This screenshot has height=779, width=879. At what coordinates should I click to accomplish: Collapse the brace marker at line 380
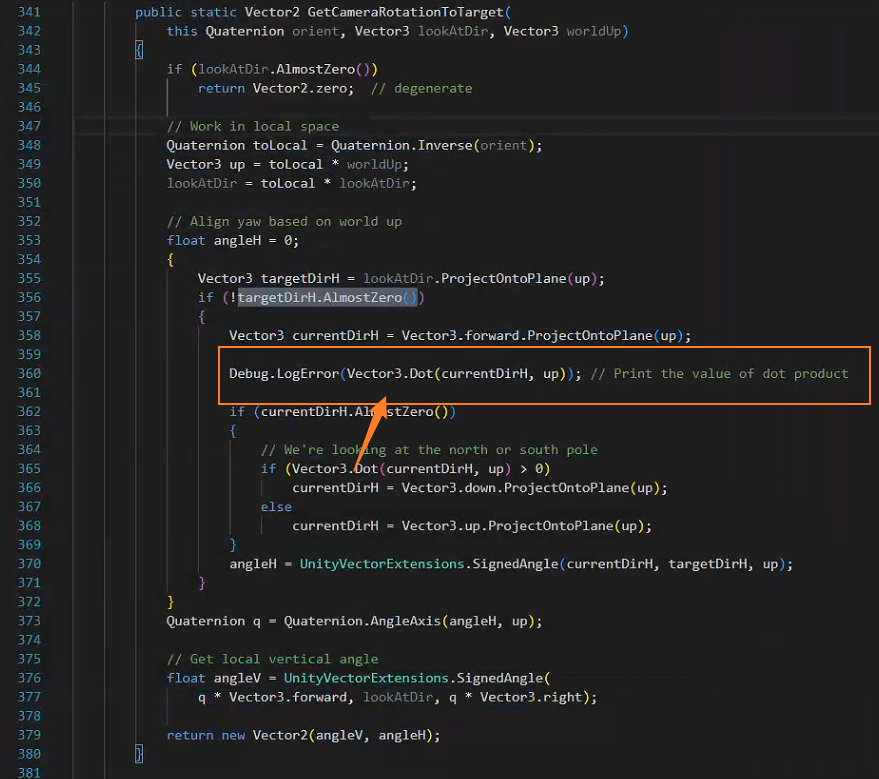tap(139, 754)
